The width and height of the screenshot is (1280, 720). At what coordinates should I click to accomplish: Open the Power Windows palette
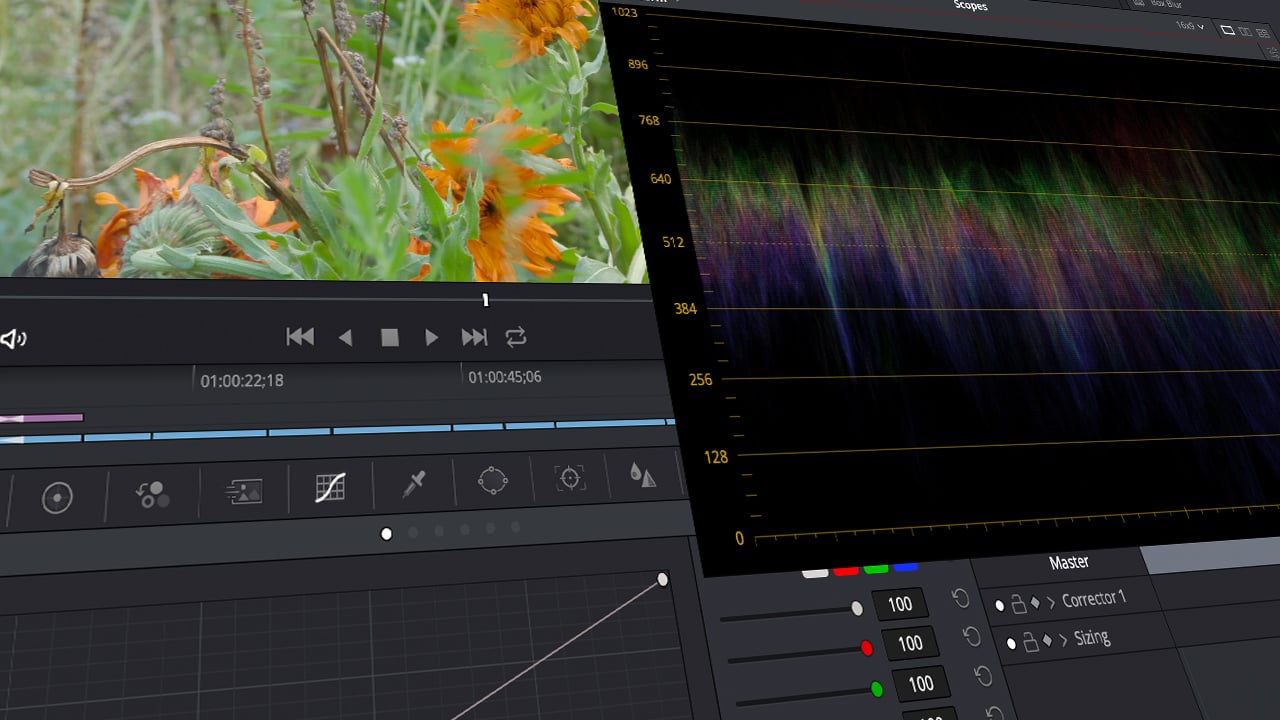(x=492, y=481)
